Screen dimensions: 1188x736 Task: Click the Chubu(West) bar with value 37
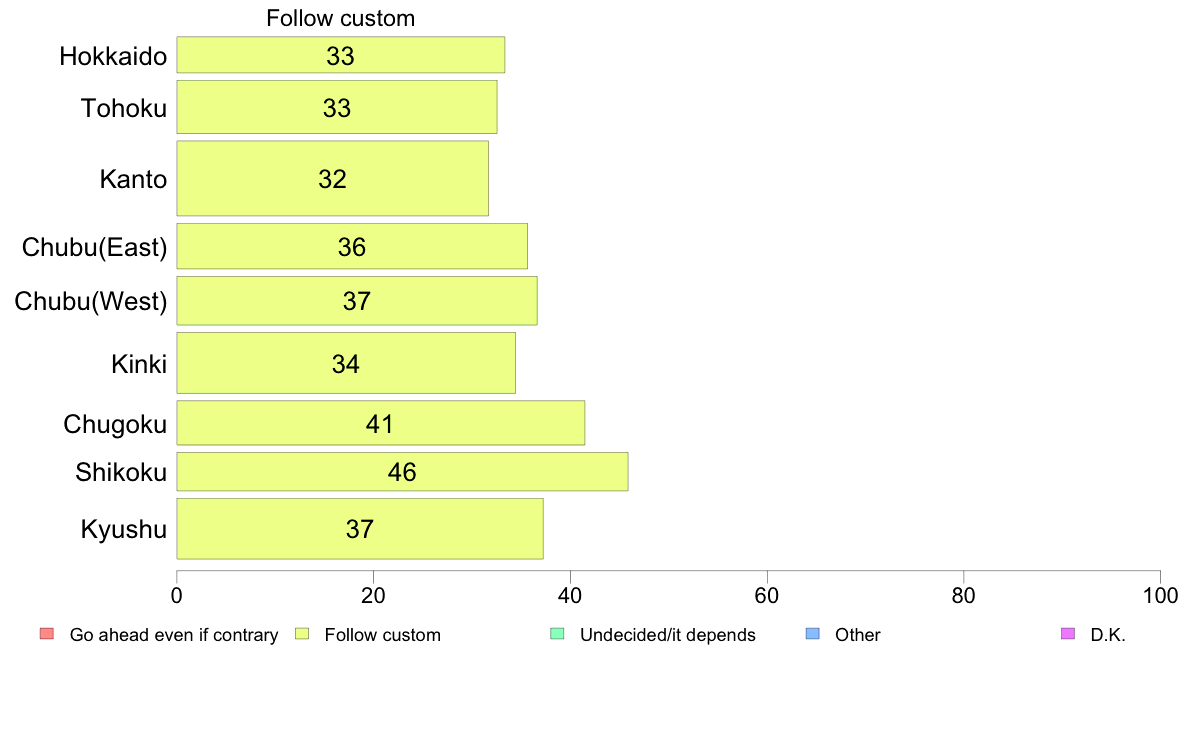(357, 301)
